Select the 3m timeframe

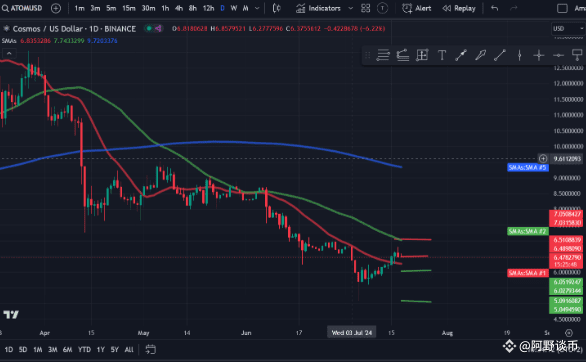click(x=95, y=8)
